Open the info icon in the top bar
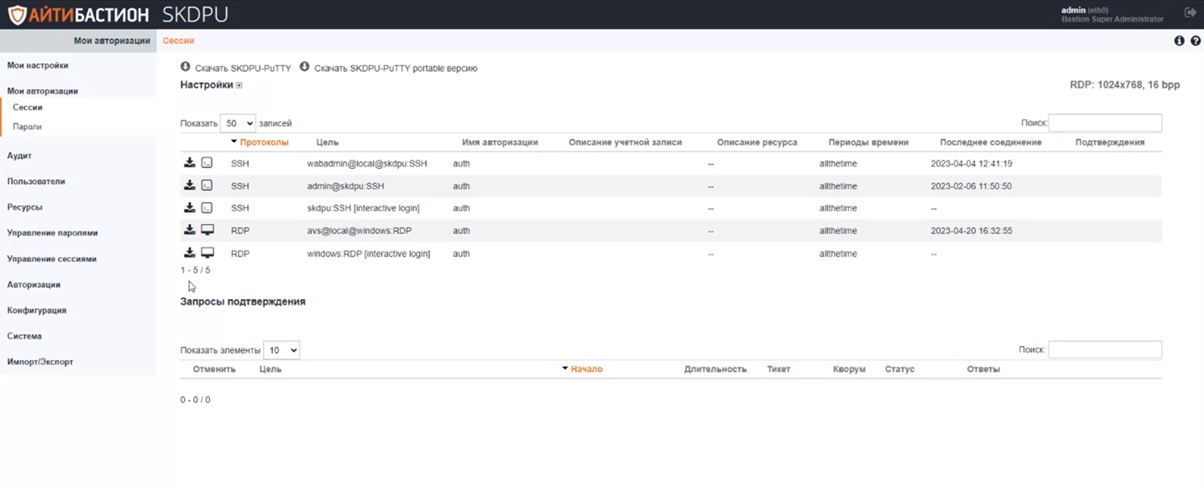The height and width of the screenshot is (490, 1204). click(x=1179, y=41)
